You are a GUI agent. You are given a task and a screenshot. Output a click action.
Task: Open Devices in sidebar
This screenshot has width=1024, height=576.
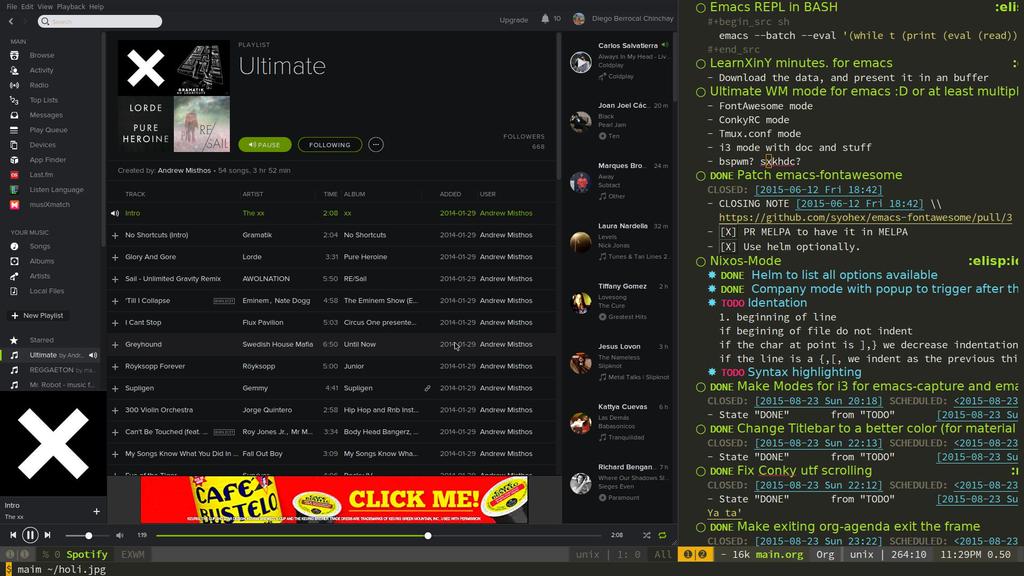[42, 145]
